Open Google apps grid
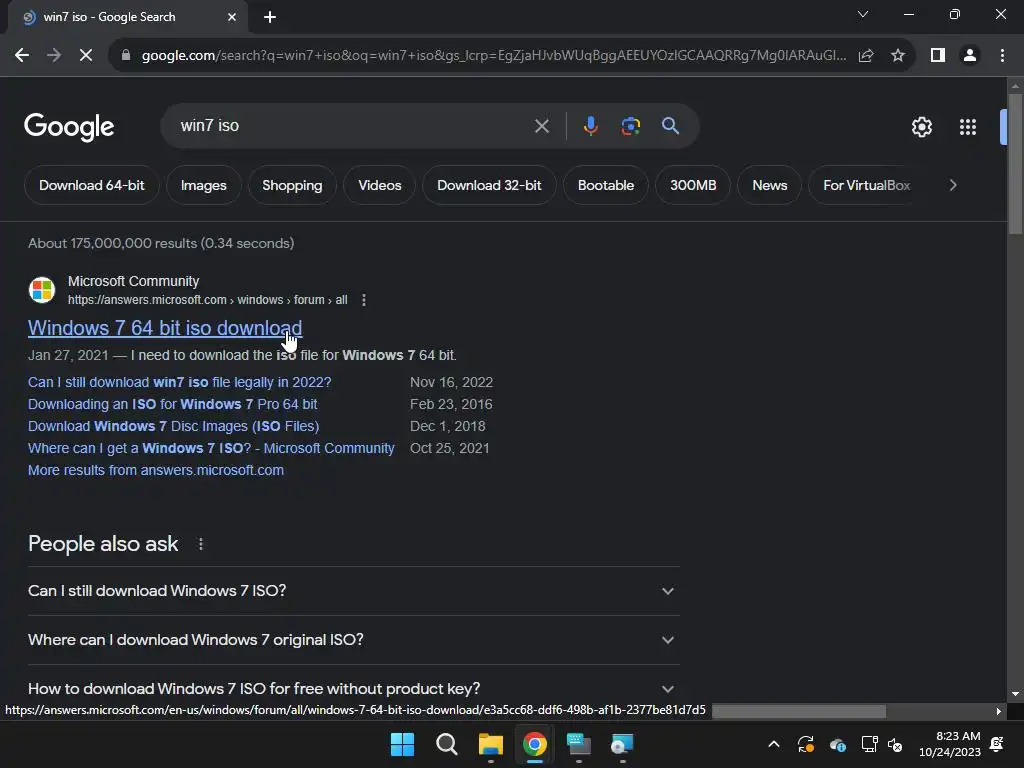 click(967, 127)
